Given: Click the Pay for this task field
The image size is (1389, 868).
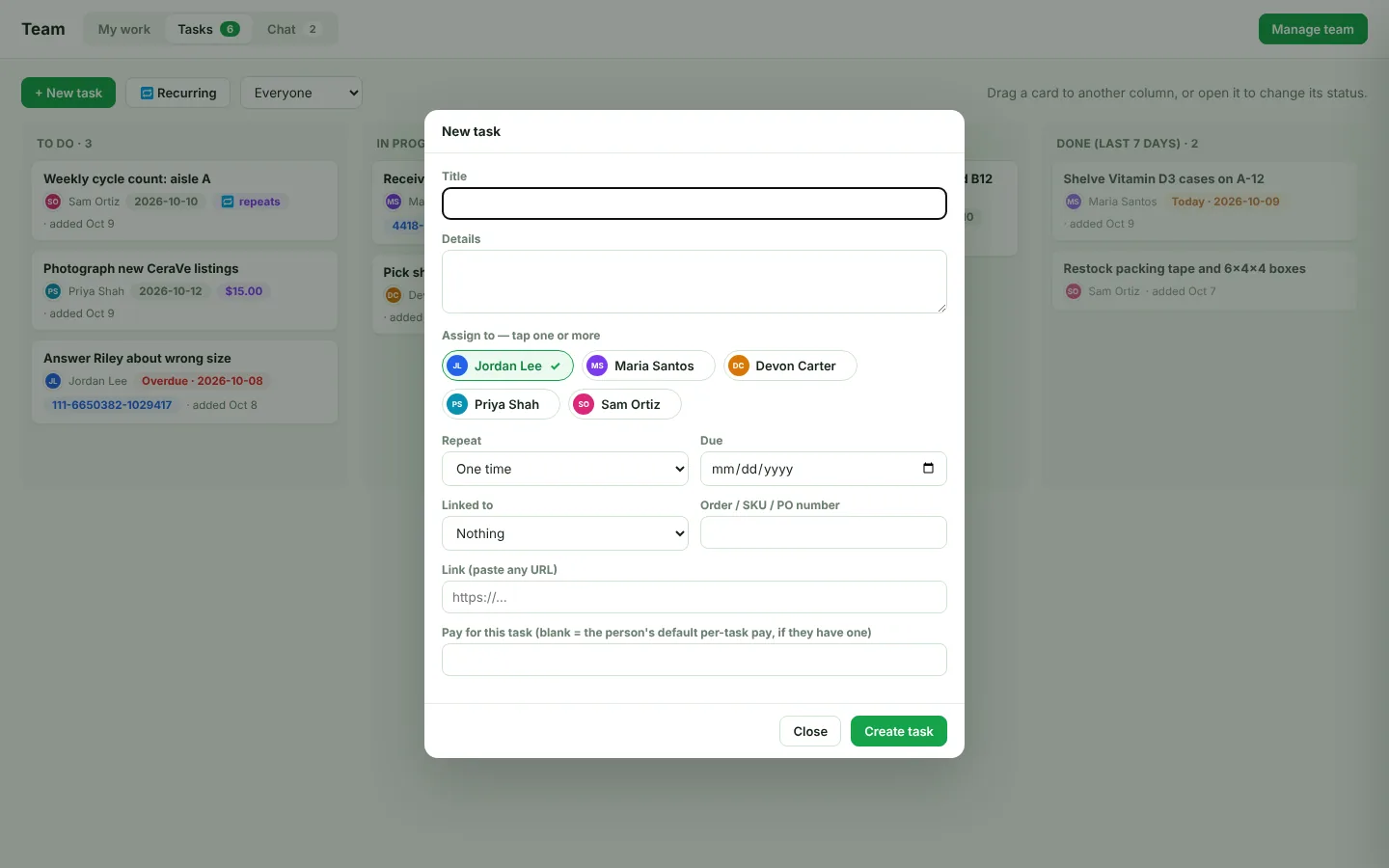Looking at the screenshot, I should click(x=694, y=660).
